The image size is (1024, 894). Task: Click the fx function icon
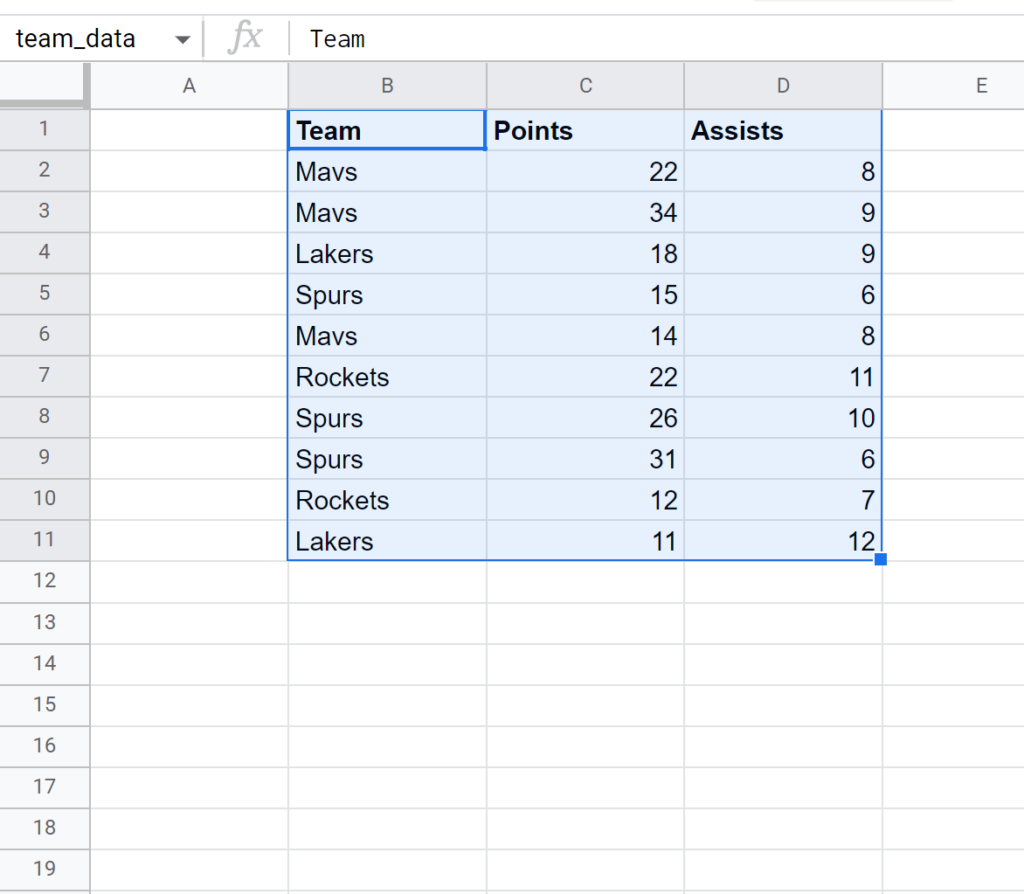245,37
